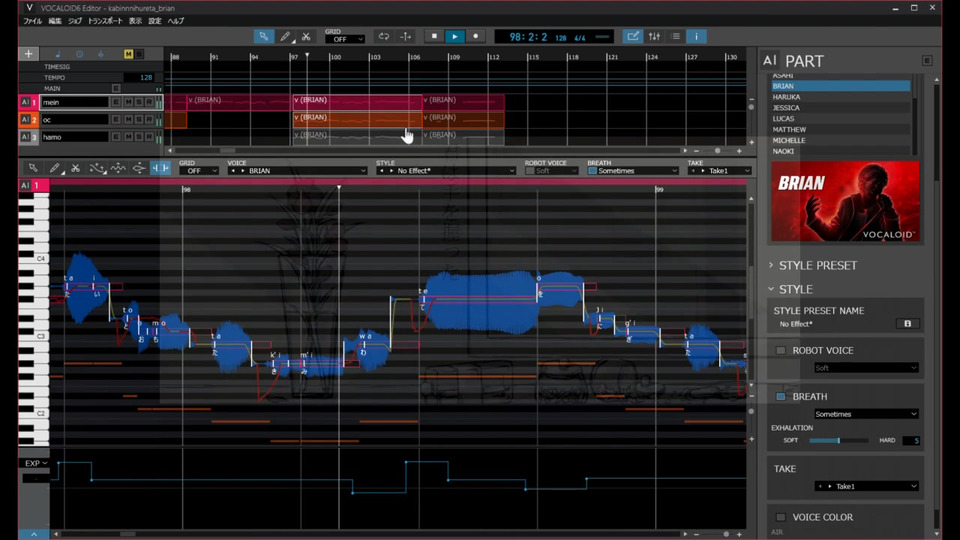This screenshot has height=540, width=960.
Task: Toggle the BREATH checkbox in Style panel
Action: pyautogui.click(x=781, y=397)
